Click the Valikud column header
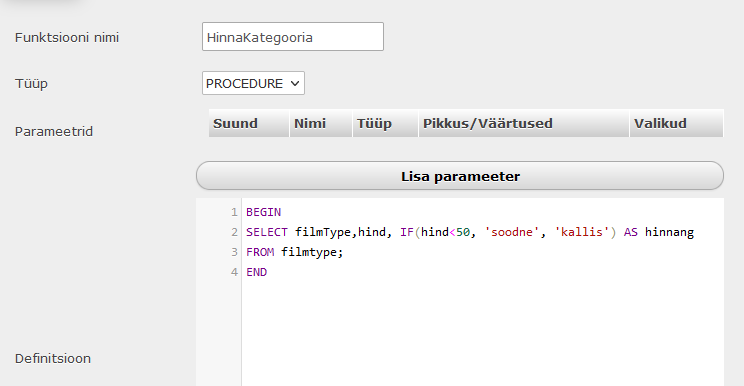 (677, 123)
